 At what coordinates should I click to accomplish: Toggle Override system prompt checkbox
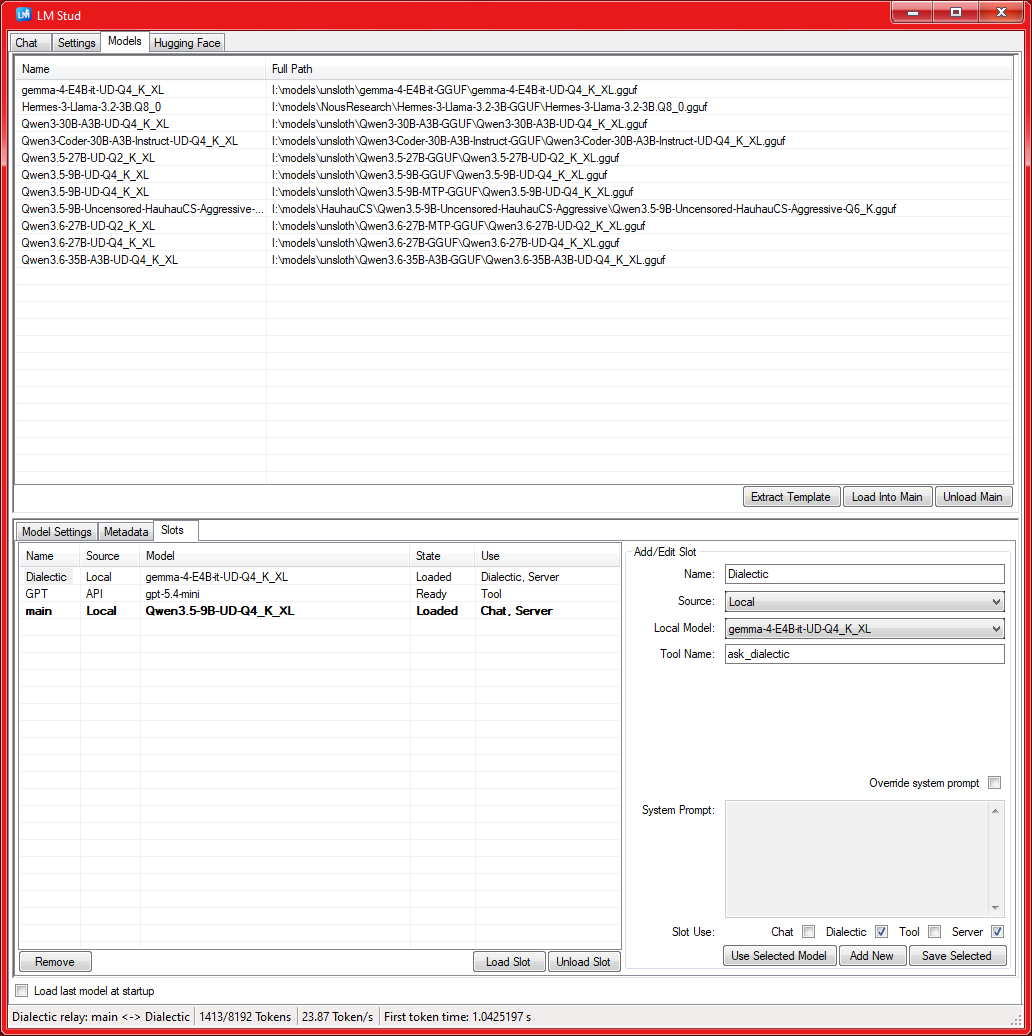pos(994,783)
